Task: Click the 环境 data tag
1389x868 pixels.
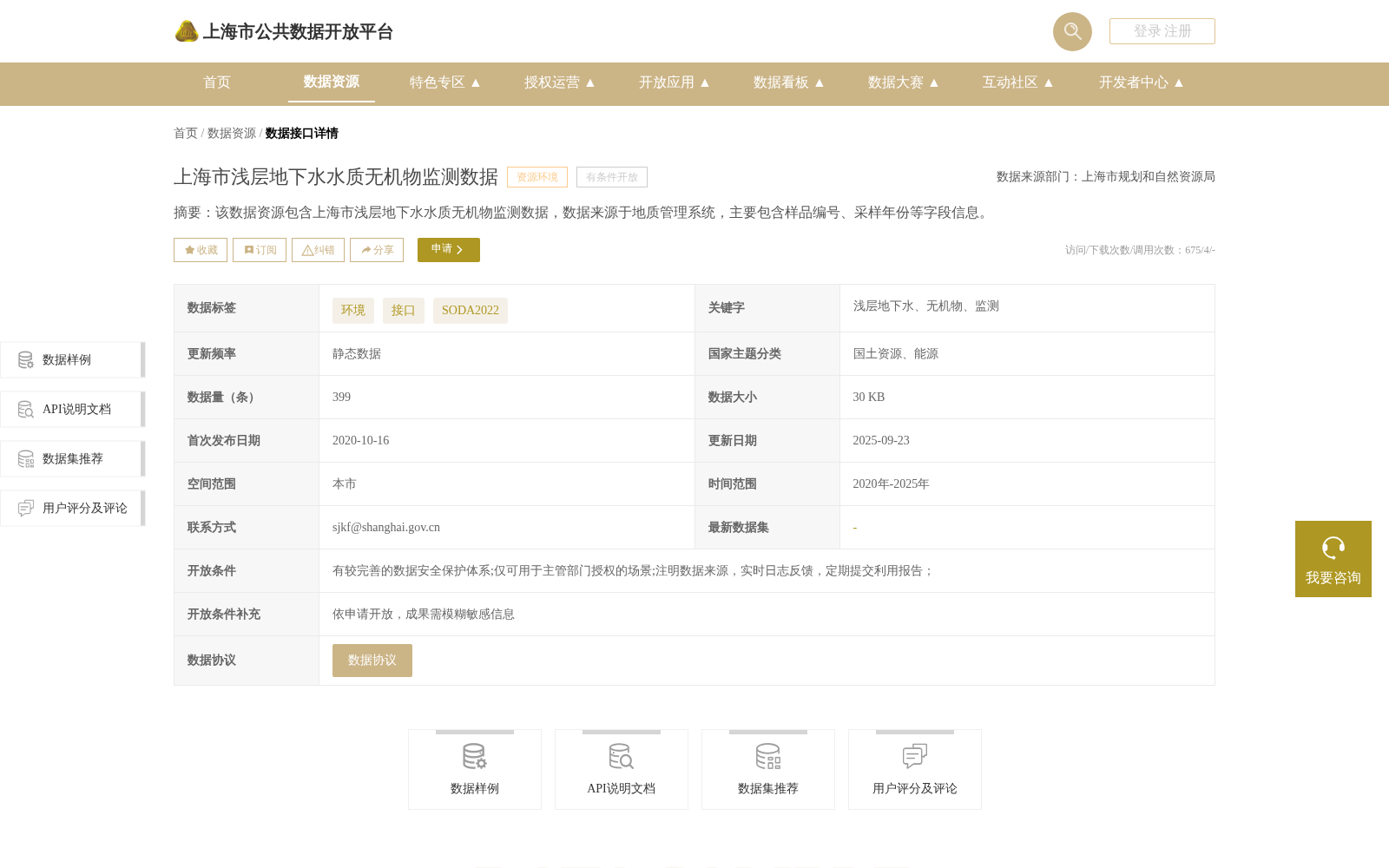Action: point(353,311)
